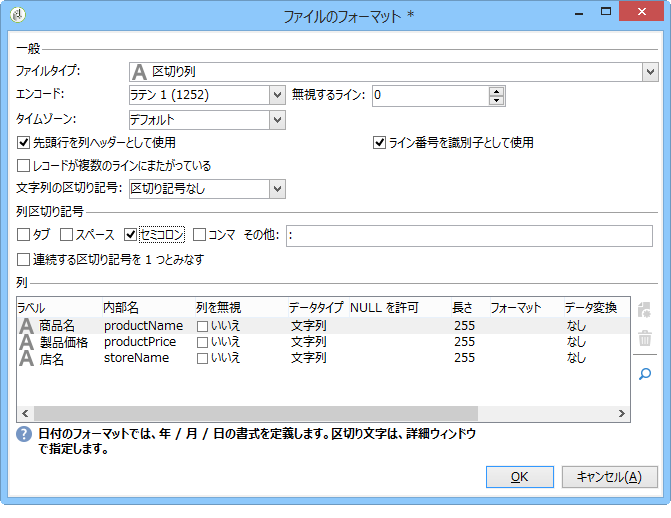The width and height of the screenshot is (671, 518).
Task: Toggle 列を無視 checkbox for productName
Action: tap(202, 326)
